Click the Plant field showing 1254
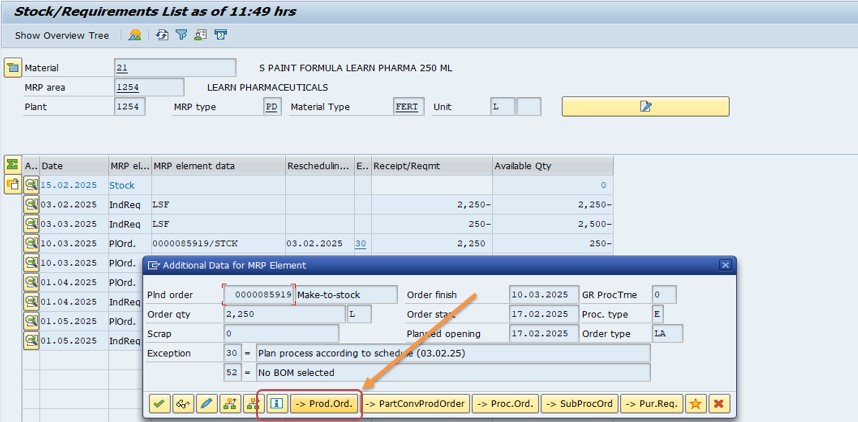 pyautogui.click(x=130, y=107)
